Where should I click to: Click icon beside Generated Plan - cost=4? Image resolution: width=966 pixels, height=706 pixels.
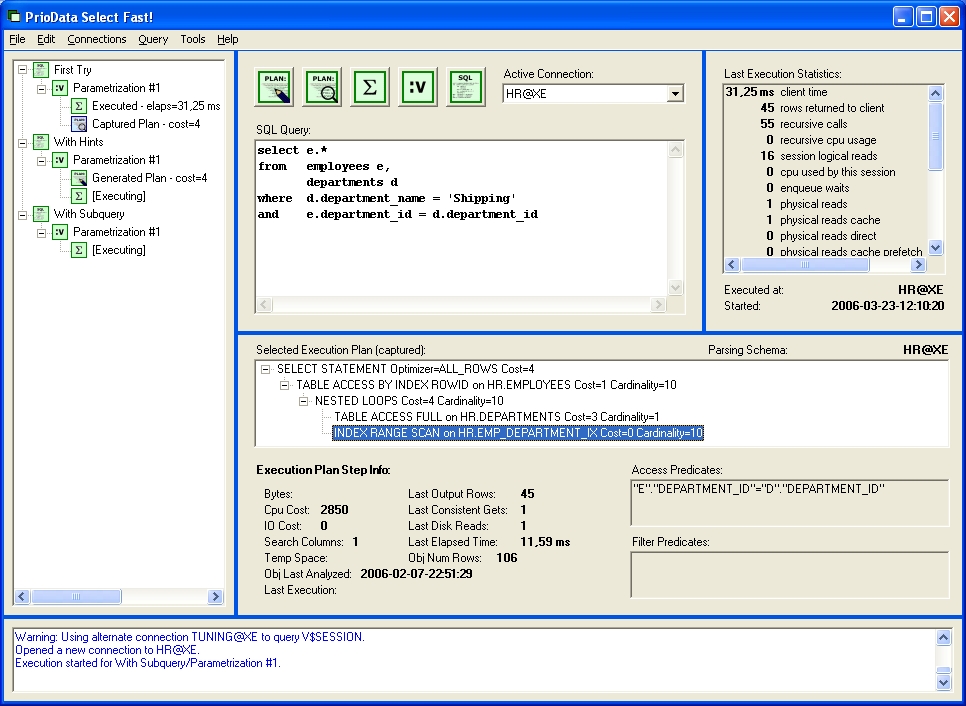79,178
